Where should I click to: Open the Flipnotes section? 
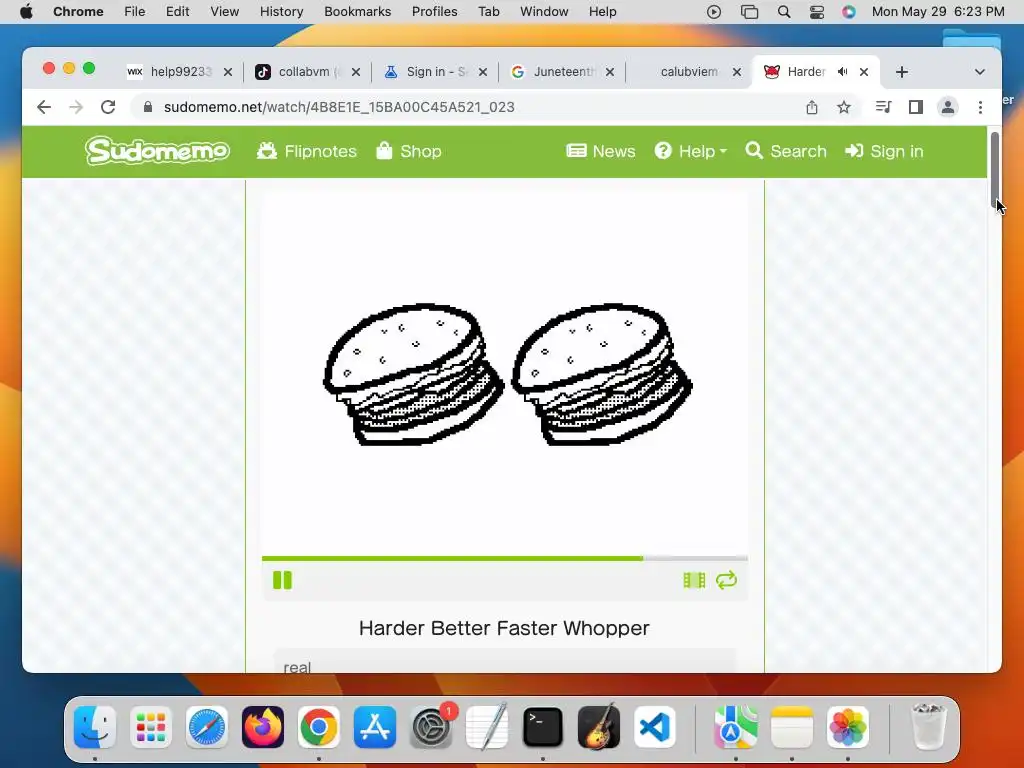coord(307,151)
